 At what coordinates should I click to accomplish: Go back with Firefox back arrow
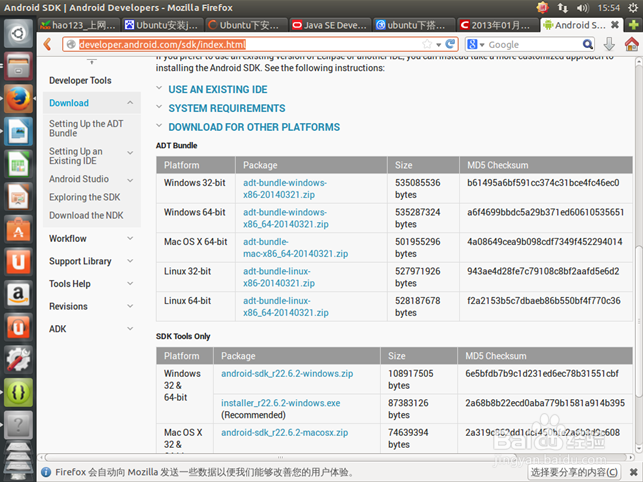48,44
